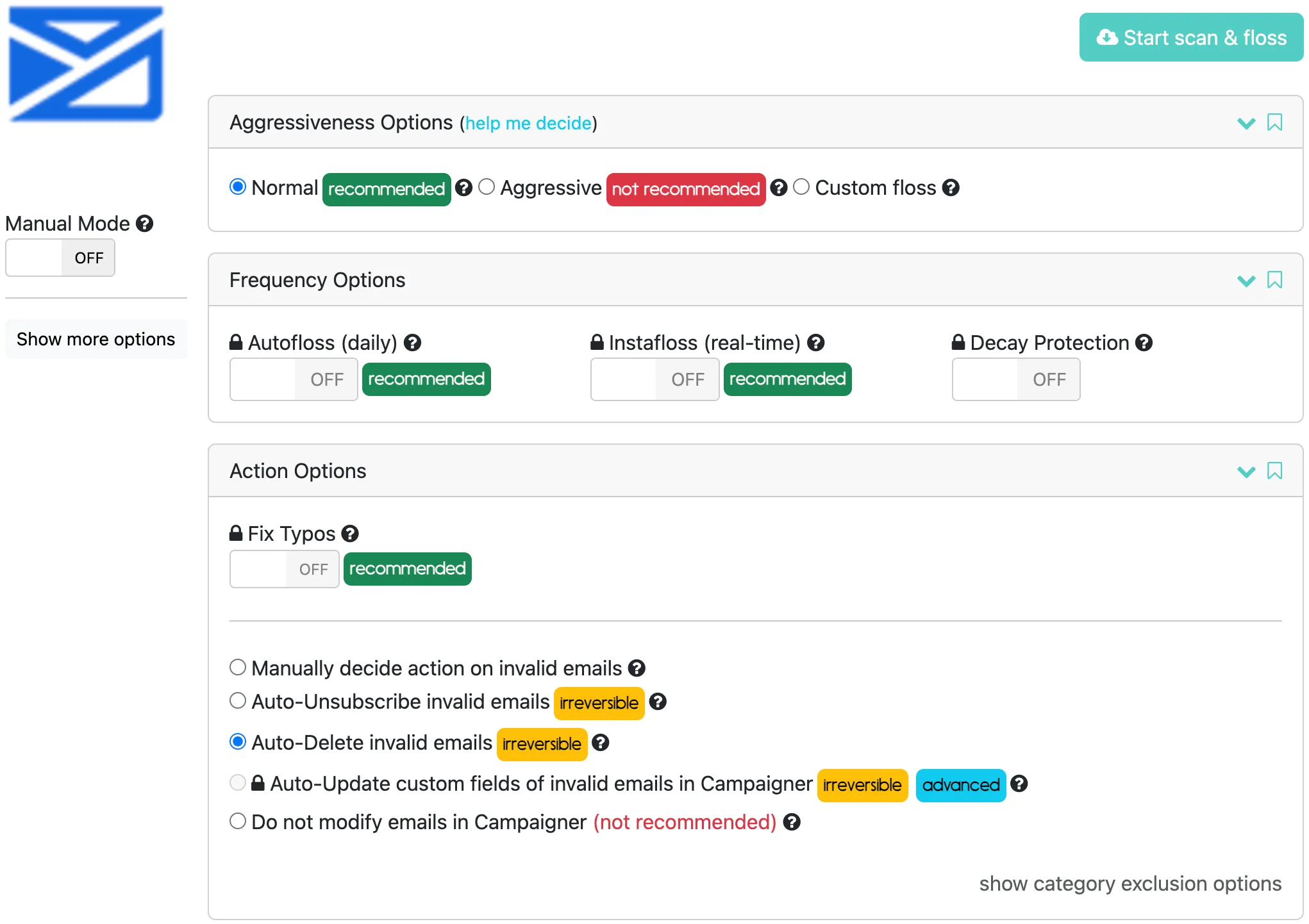Open help icon beside Aggressive not recommended

(779, 188)
